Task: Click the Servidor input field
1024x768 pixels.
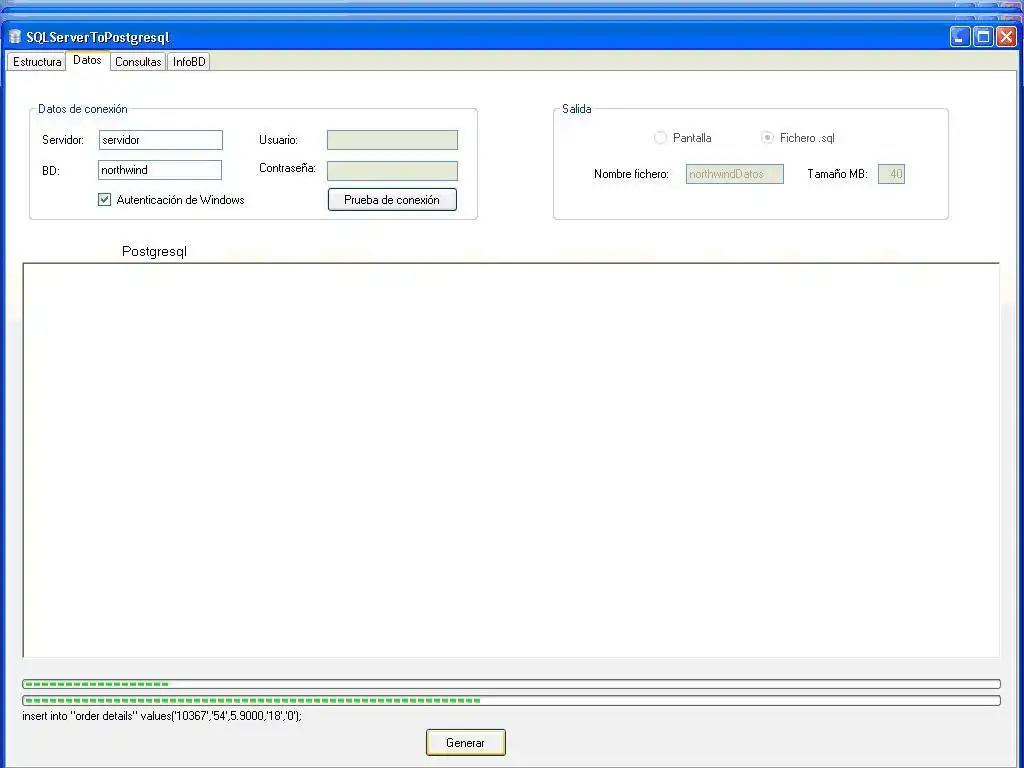Action: tap(161, 140)
